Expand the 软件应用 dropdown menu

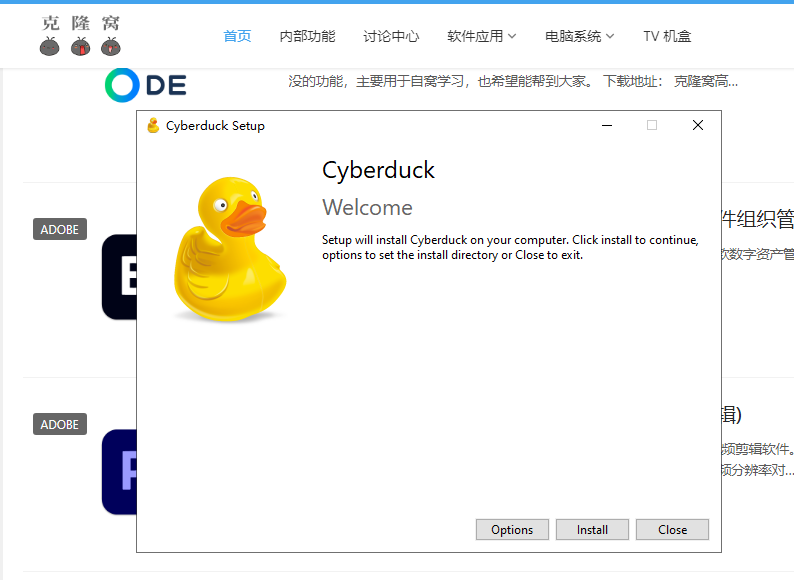pyautogui.click(x=481, y=36)
